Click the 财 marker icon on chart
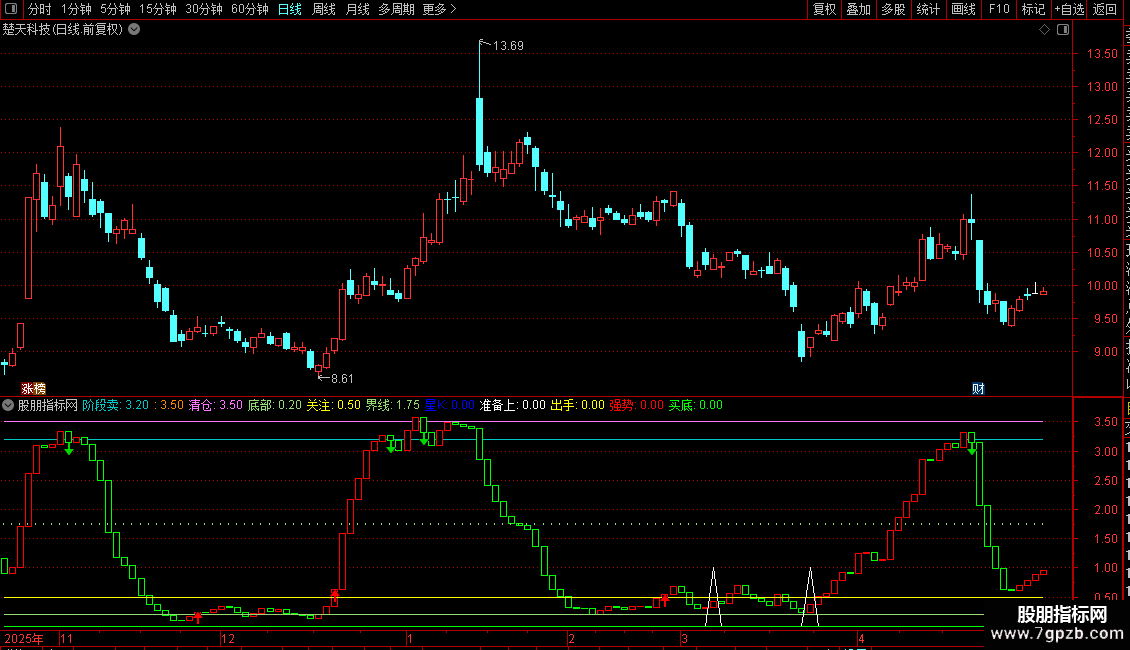This screenshot has width=1130, height=650. [x=978, y=388]
